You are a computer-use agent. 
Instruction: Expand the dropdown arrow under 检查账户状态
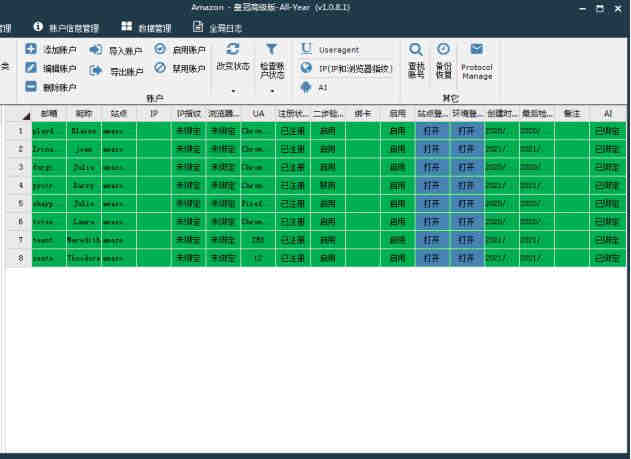click(x=272, y=92)
